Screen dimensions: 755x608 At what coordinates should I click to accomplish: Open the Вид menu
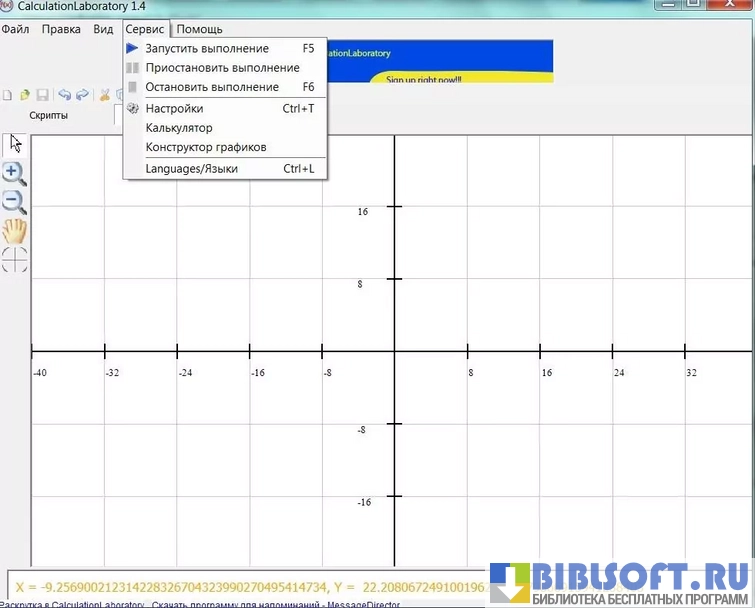tap(103, 29)
